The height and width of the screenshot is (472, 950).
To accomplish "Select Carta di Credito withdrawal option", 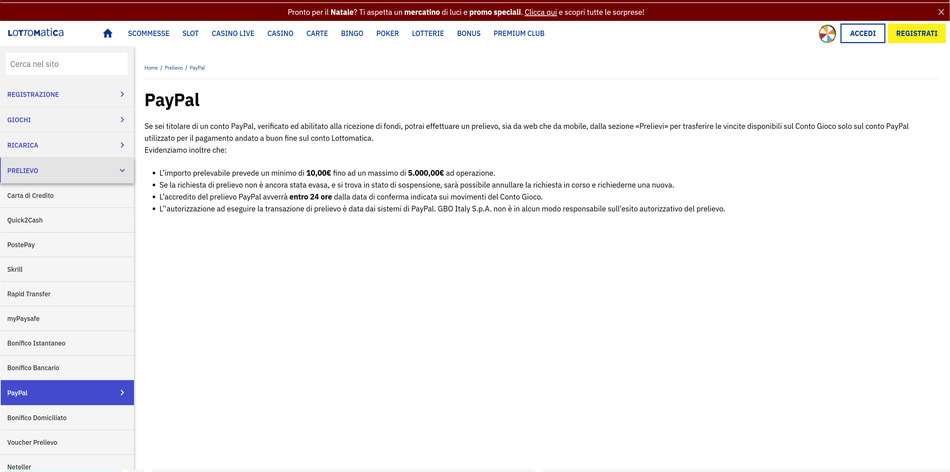I will 30,196.
